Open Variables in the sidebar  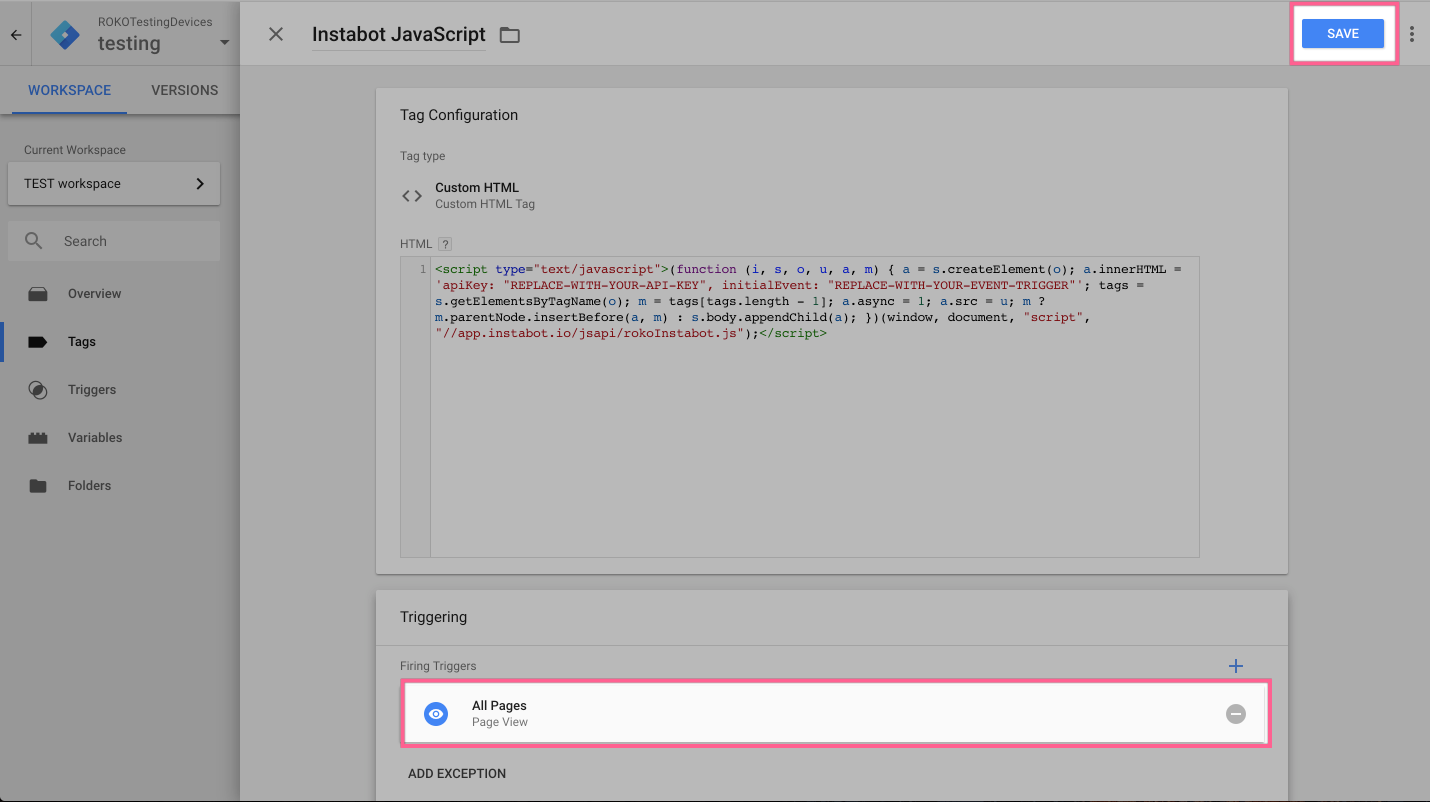(x=95, y=438)
